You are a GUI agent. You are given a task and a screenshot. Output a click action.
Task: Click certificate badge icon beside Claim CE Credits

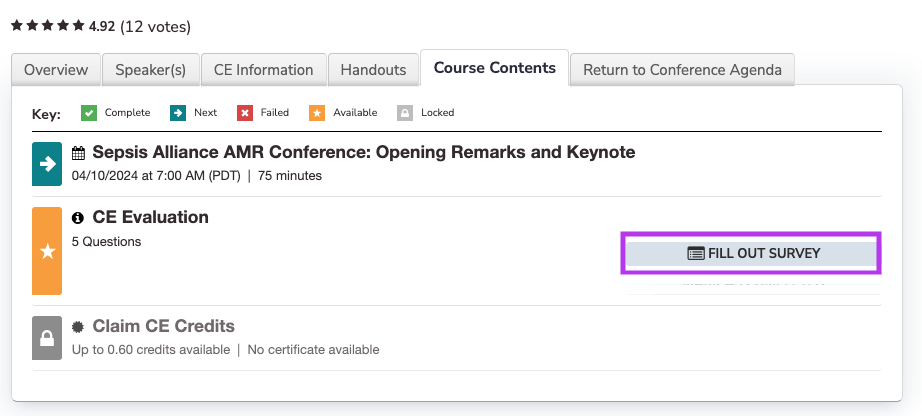pos(79,326)
